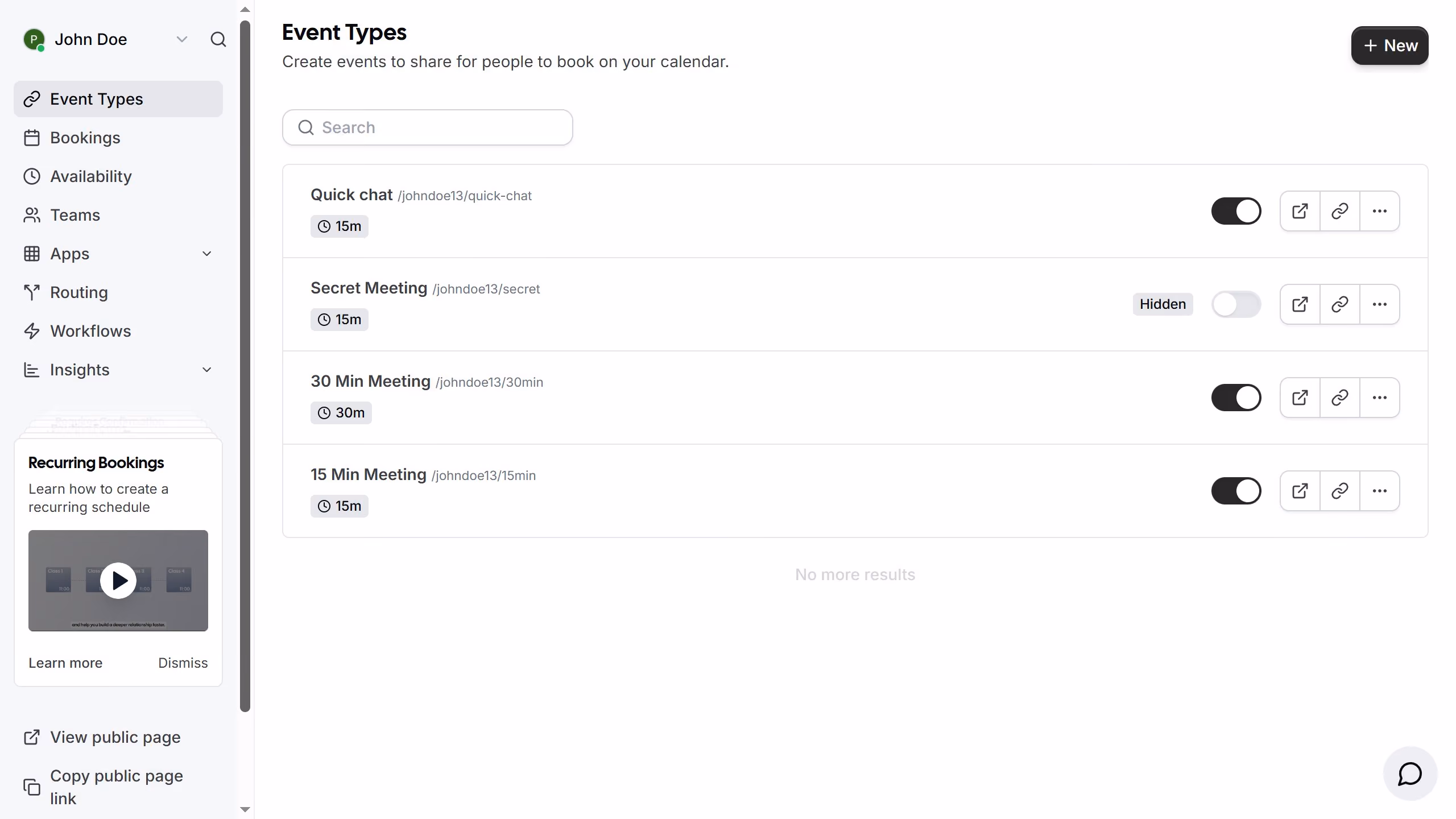
Task: Go to Workflows
Action: [118, 331]
